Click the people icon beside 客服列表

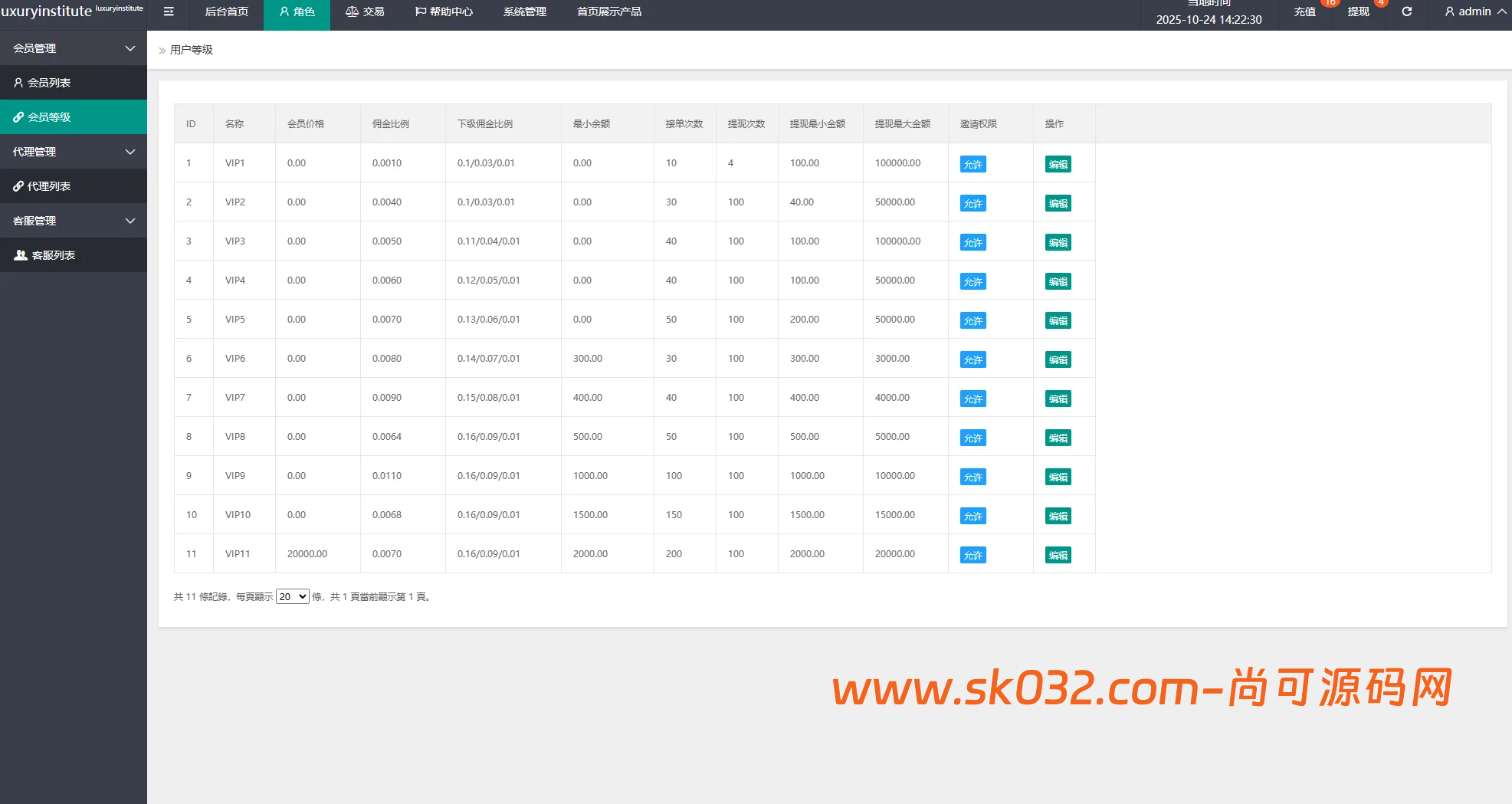(21, 255)
